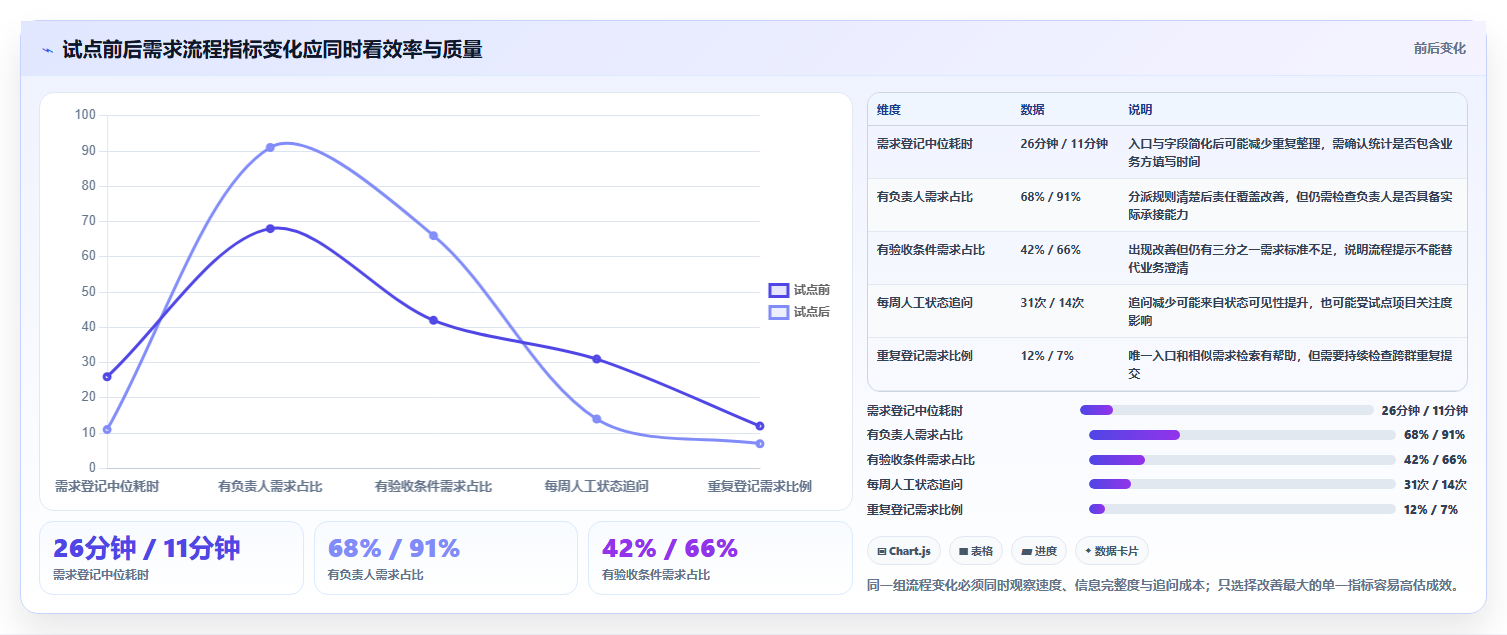Click the 试点后 data point at 14
The image size is (1507, 635).
click(596, 419)
